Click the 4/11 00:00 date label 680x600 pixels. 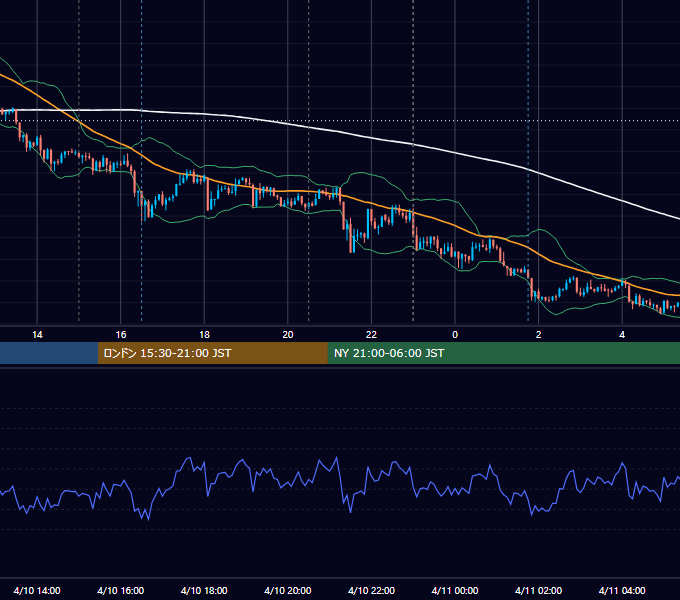pos(455,590)
